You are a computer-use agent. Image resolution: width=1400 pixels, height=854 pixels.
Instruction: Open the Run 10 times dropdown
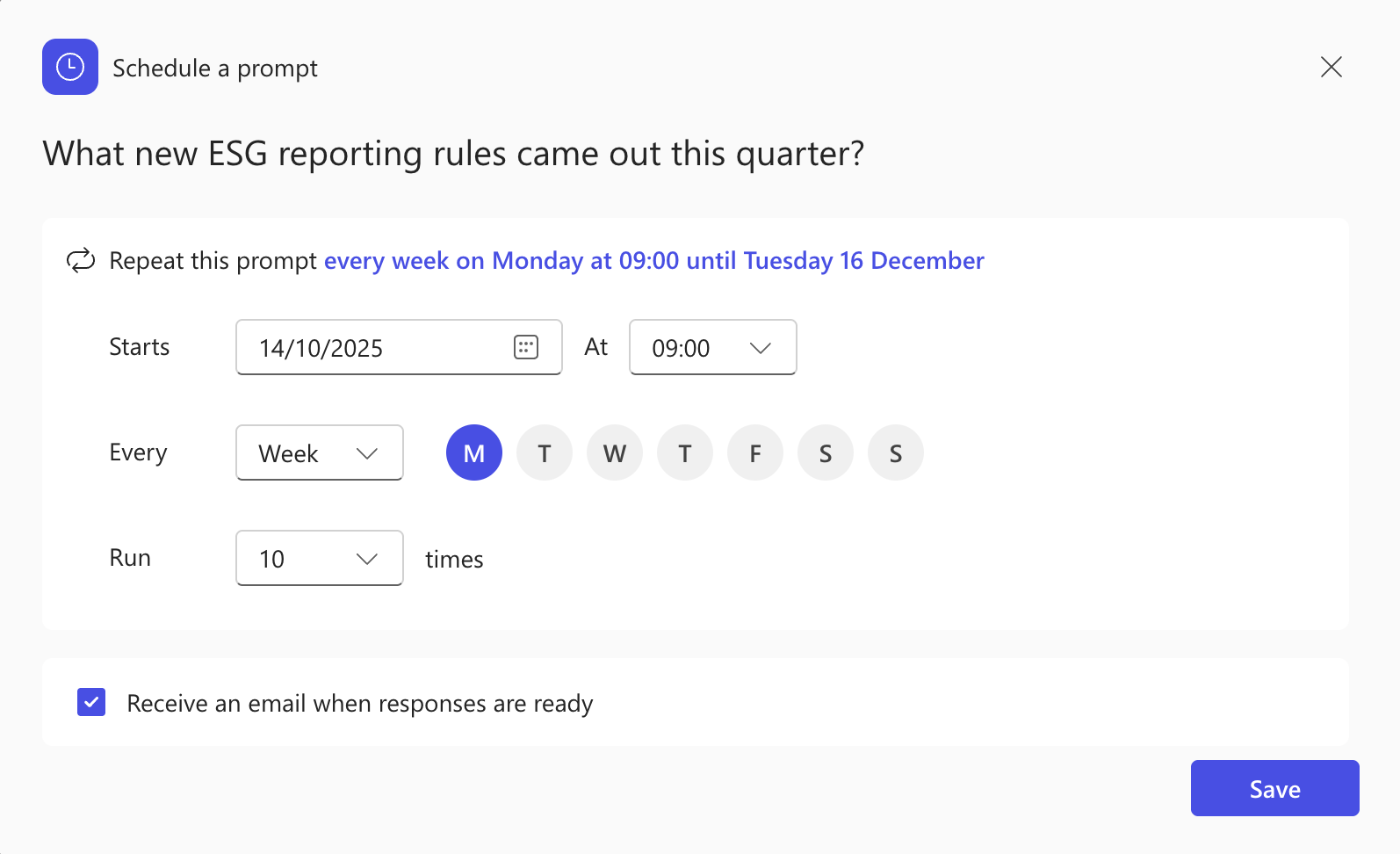319,558
